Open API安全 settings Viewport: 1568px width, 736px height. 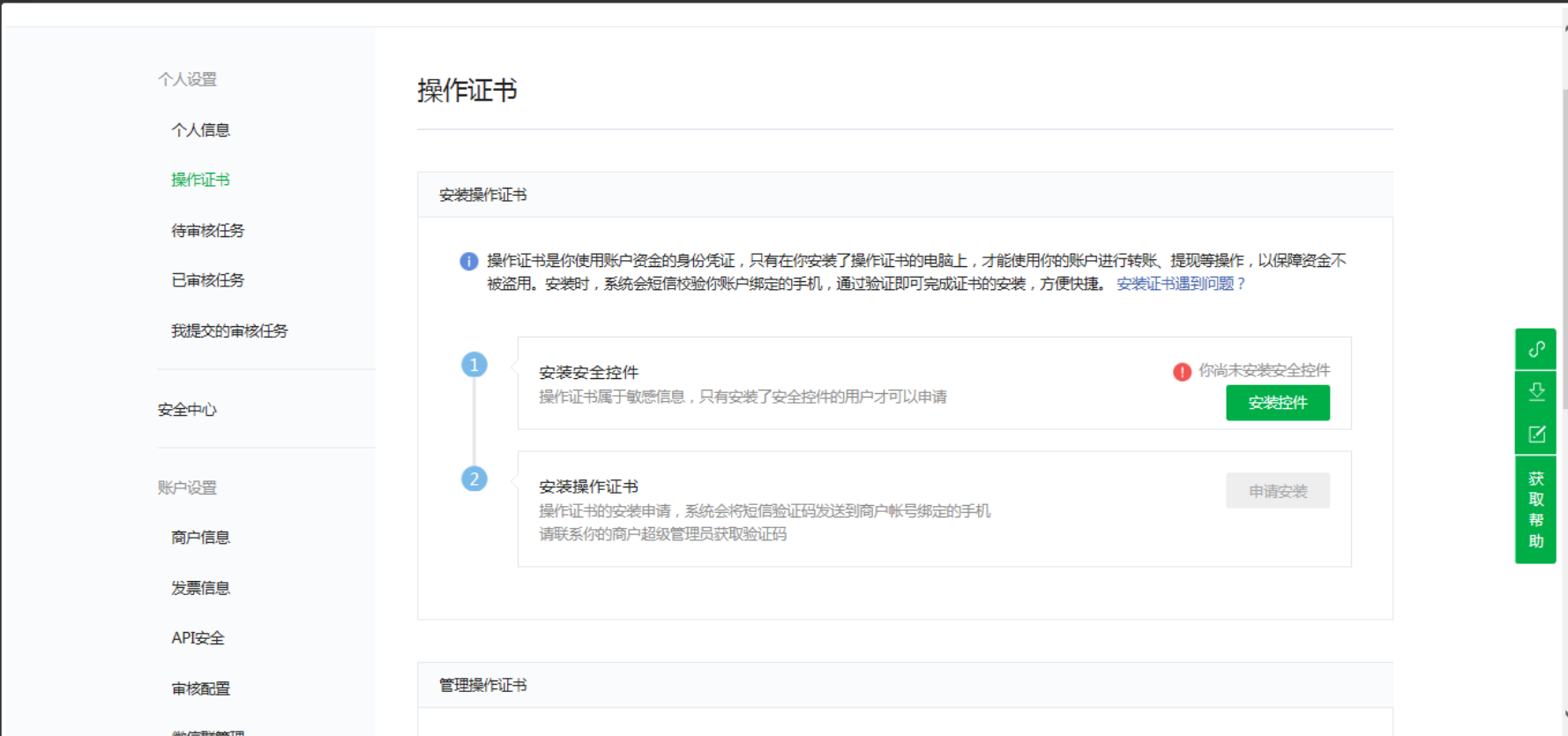pos(198,638)
